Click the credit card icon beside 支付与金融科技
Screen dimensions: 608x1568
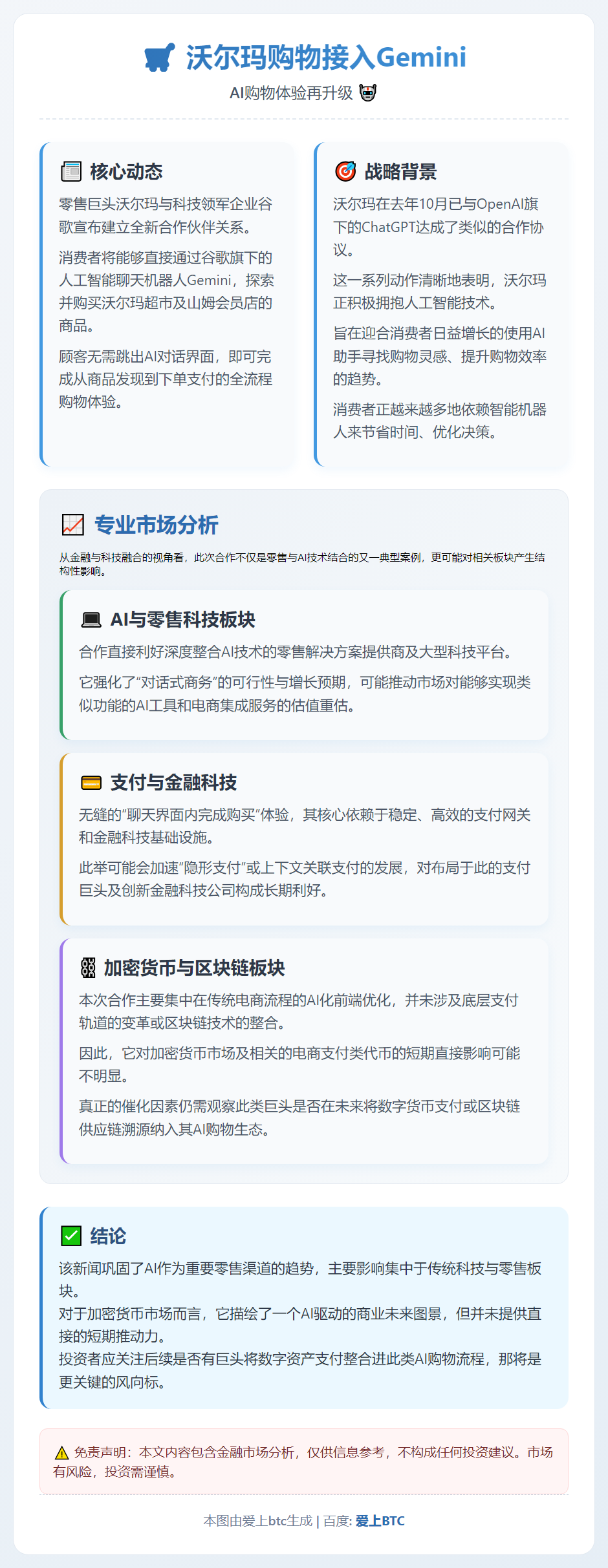pyautogui.click(x=91, y=783)
